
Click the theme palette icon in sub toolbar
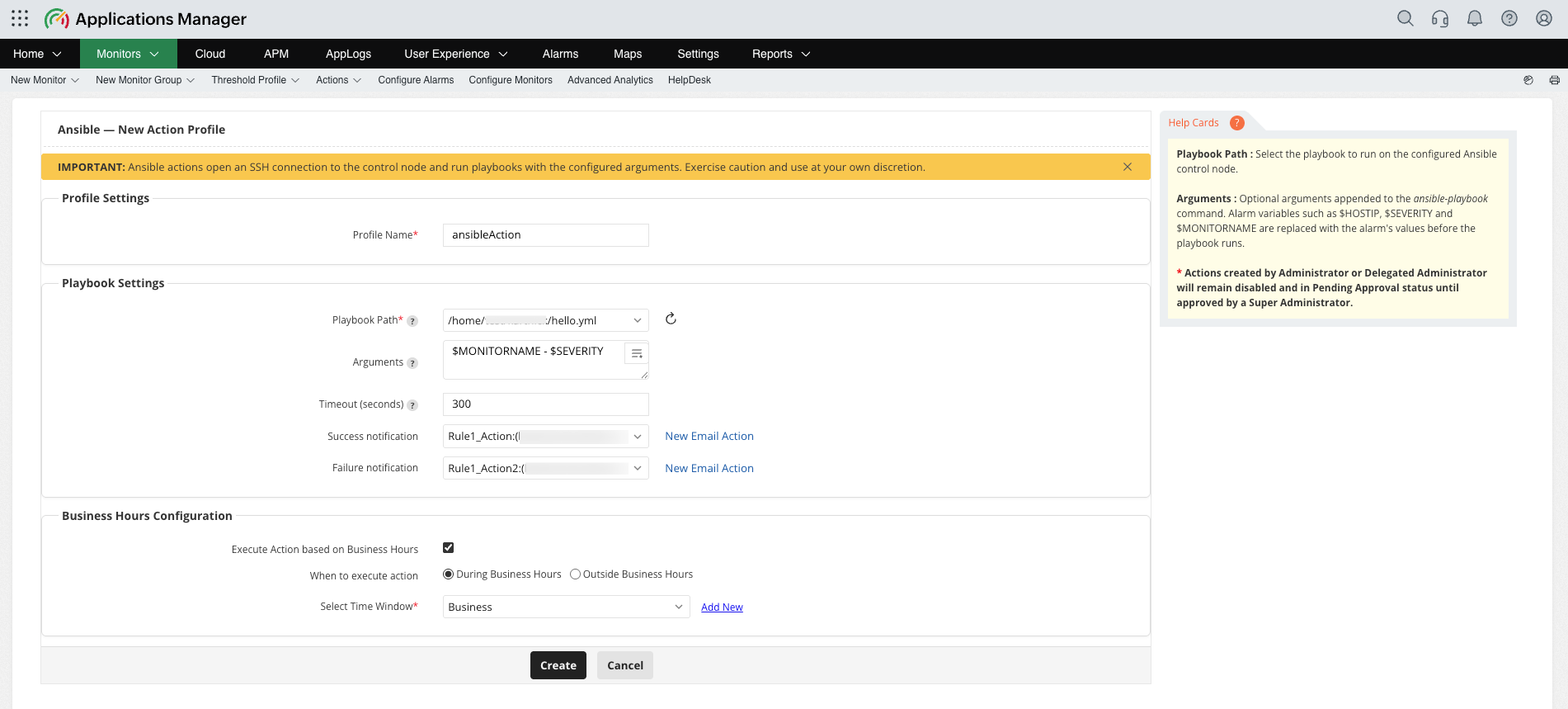point(1528,80)
